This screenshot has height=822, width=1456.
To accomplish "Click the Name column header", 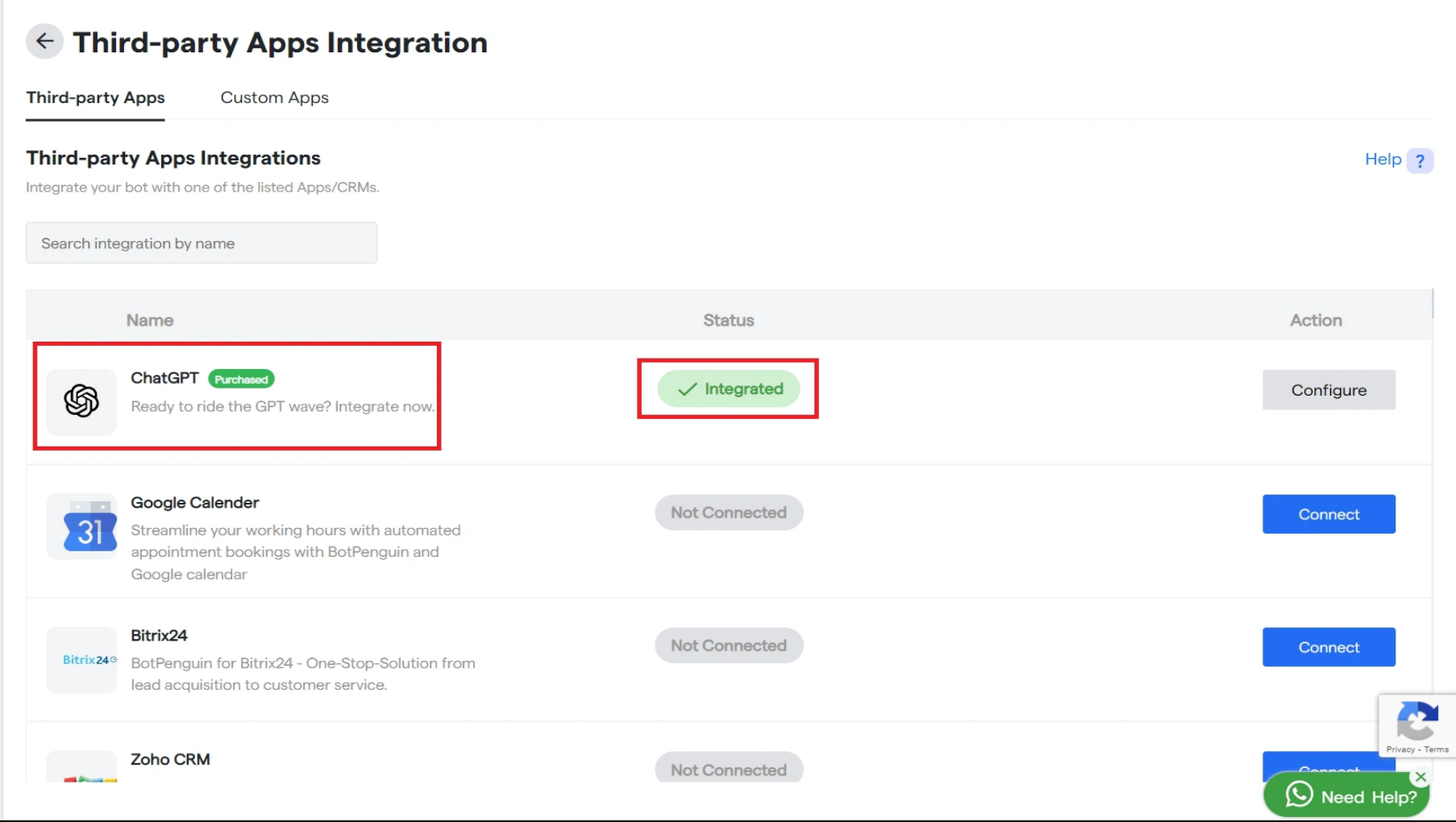I will [x=150, y=320].
